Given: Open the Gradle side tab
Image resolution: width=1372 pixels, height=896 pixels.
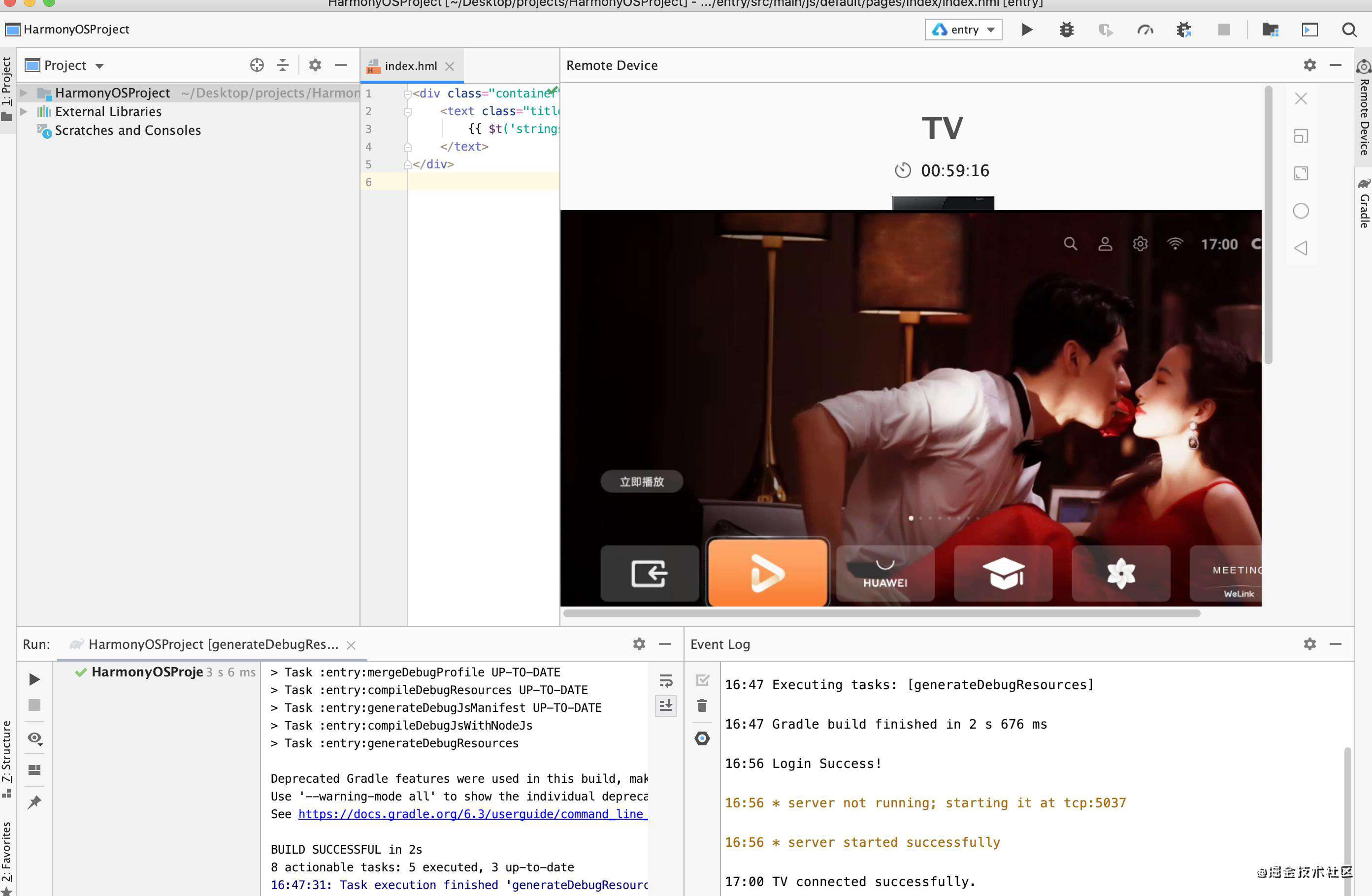Looking at the screenshot, I should (1364, 203).
